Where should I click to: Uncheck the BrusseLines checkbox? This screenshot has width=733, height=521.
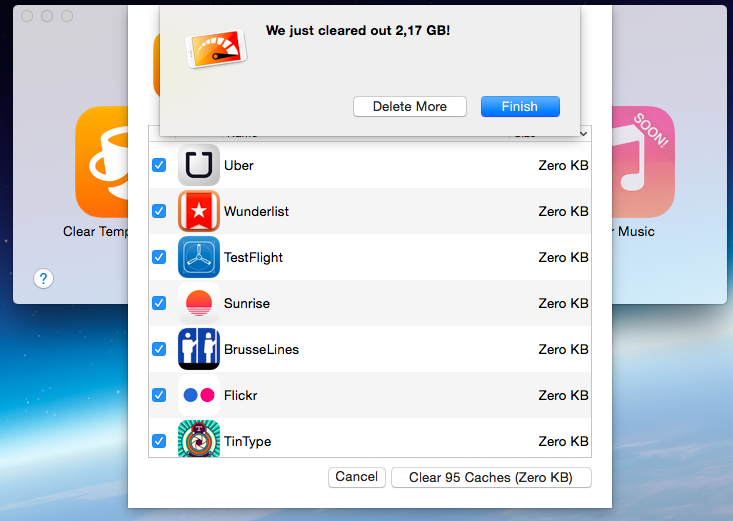(159, 349)
